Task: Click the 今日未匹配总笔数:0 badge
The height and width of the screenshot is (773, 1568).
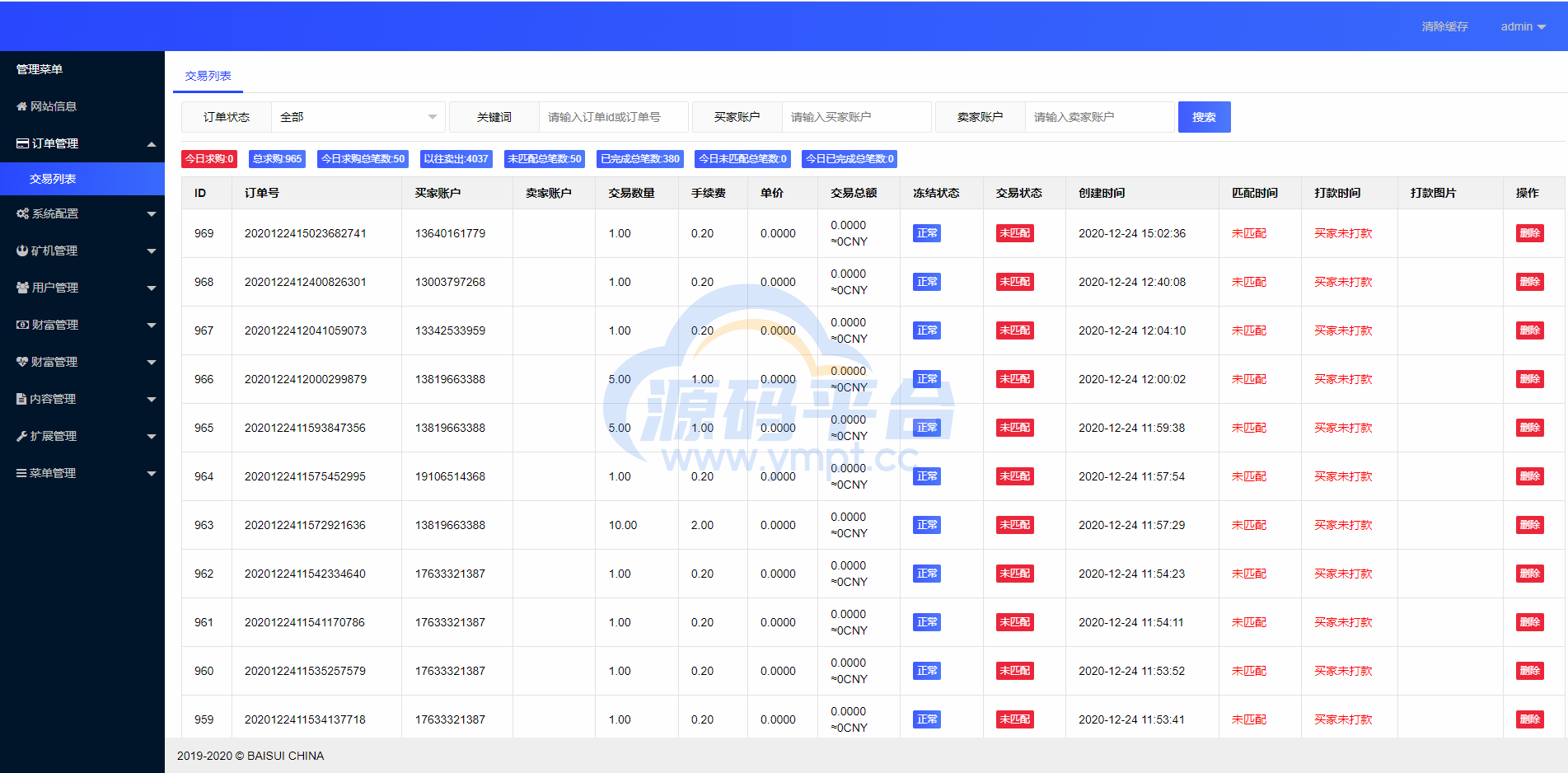Action: 742,159
